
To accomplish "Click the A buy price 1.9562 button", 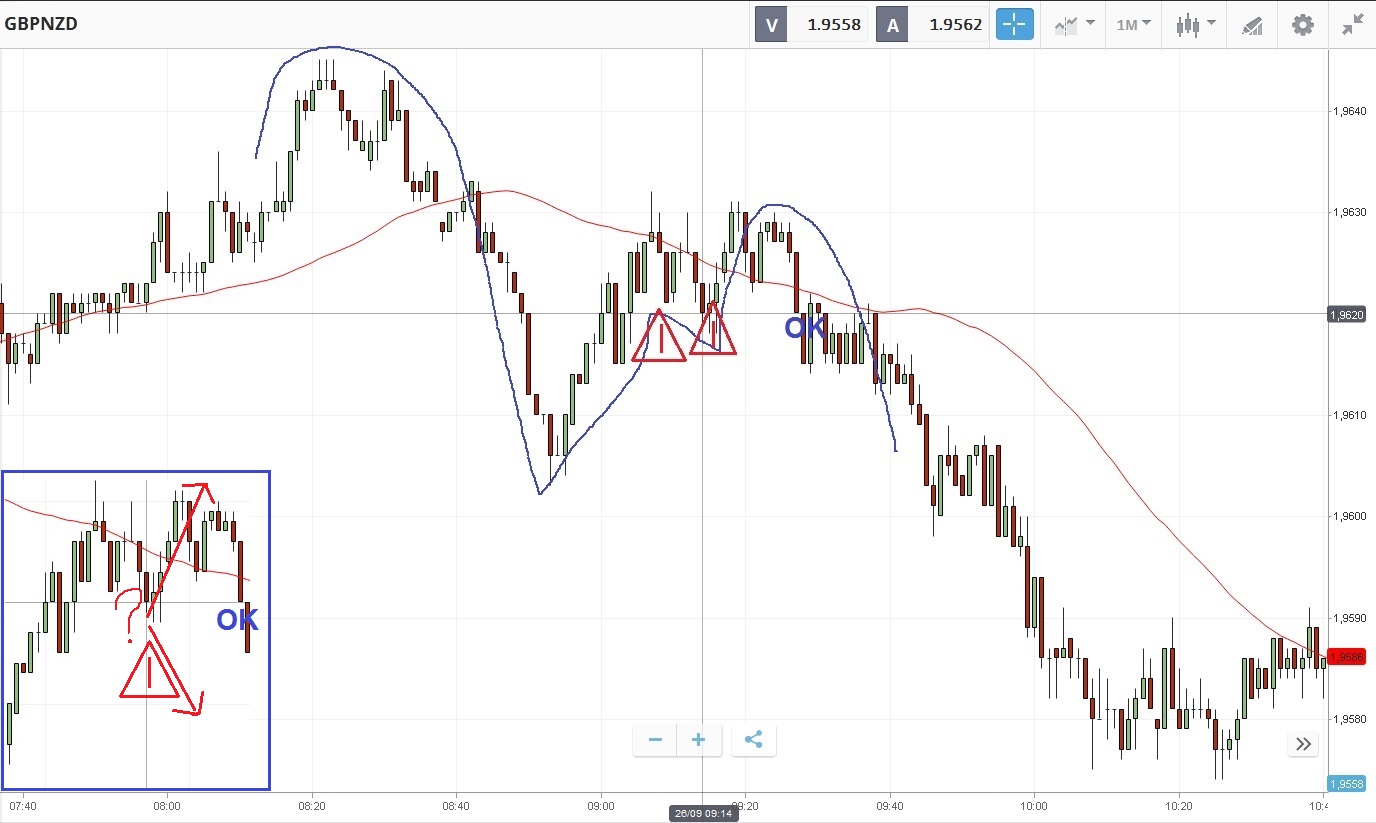I will click(933, 25).
